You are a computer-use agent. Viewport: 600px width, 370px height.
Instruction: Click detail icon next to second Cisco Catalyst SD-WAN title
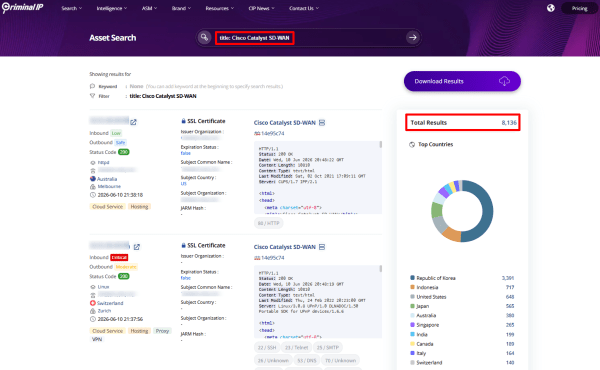pos(322,247)
